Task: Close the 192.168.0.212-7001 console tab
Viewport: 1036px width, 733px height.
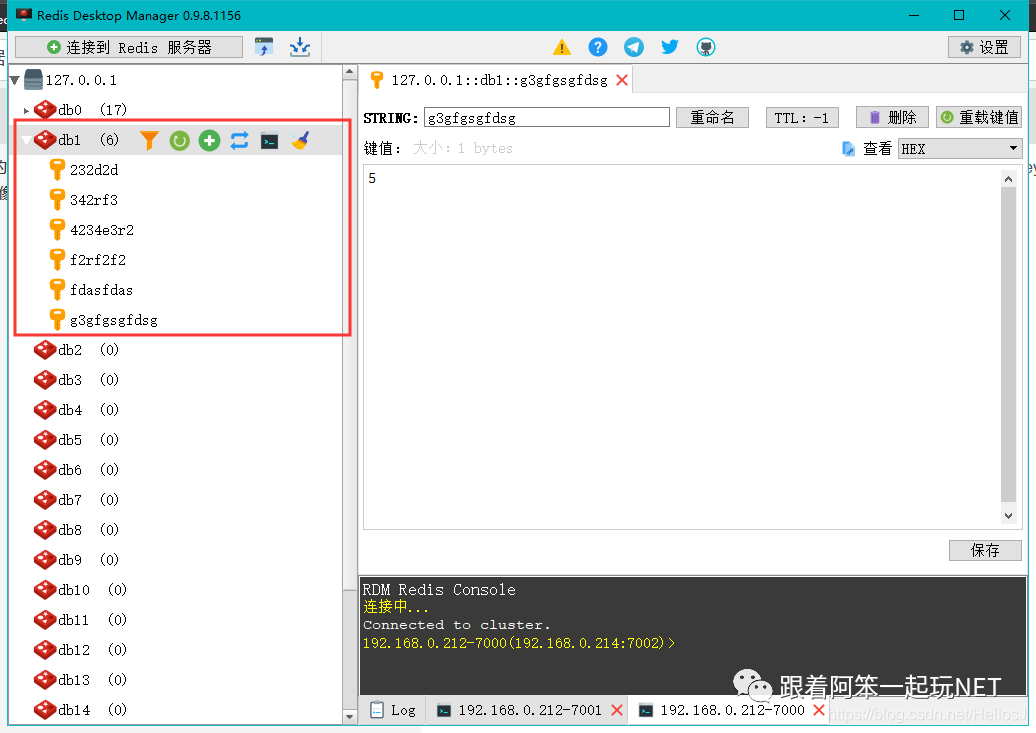Action: tap(617, 710)
